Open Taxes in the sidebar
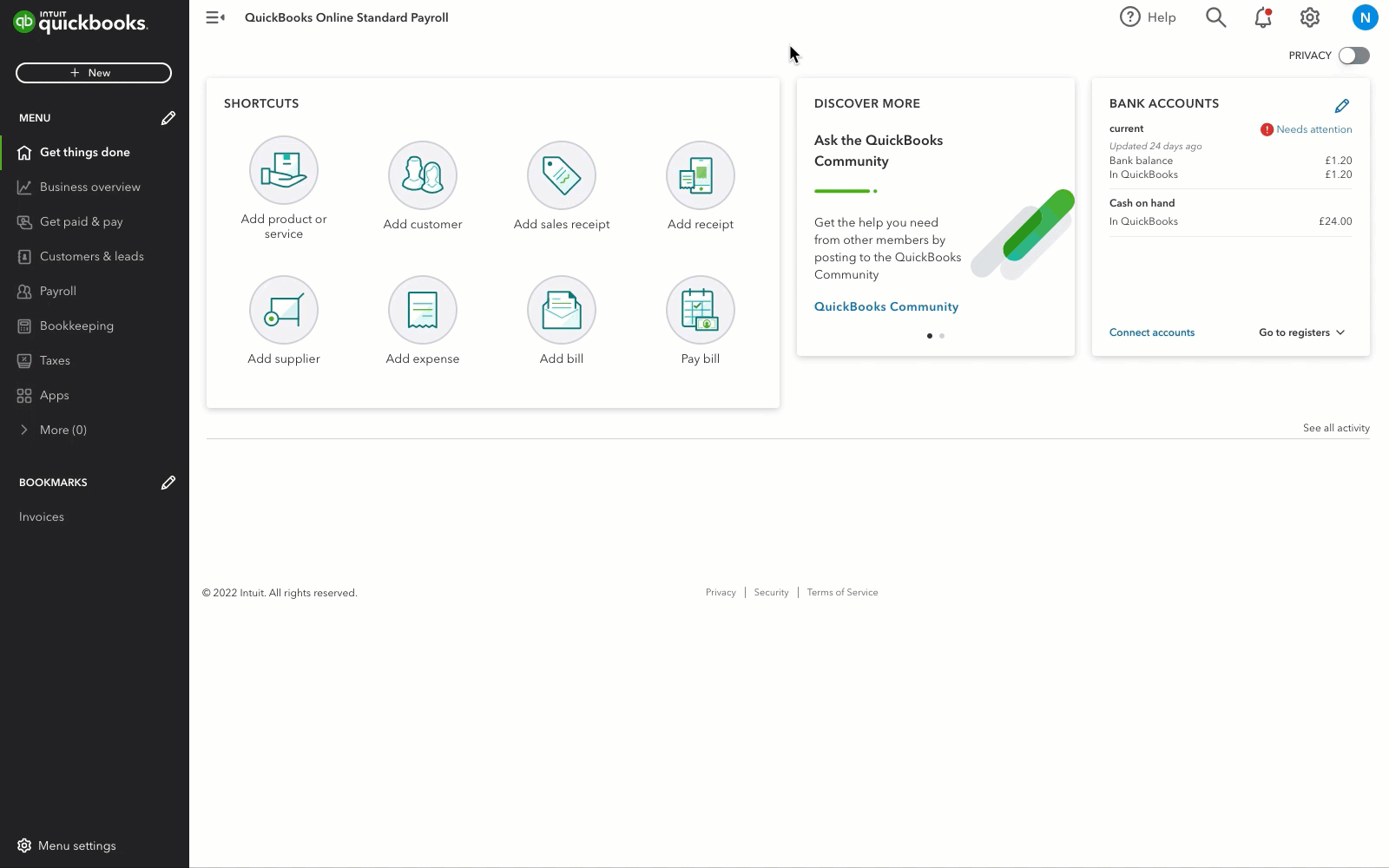Screen dimensions: 1389x868 (x=55, y=360)
